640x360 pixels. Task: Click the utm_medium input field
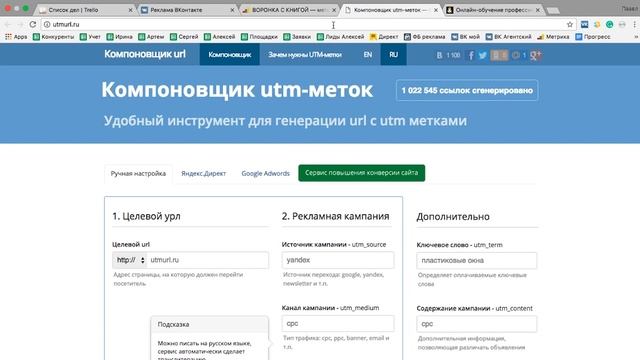[x=338, y=323]
